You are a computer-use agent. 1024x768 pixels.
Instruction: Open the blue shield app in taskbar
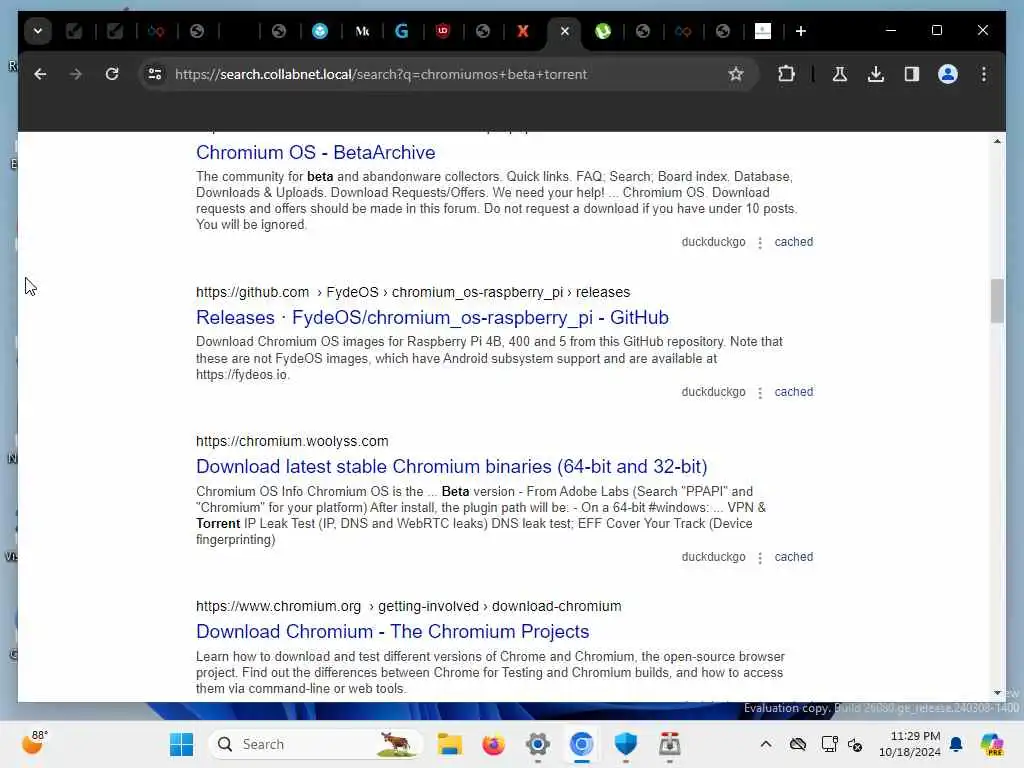(626, 744)
